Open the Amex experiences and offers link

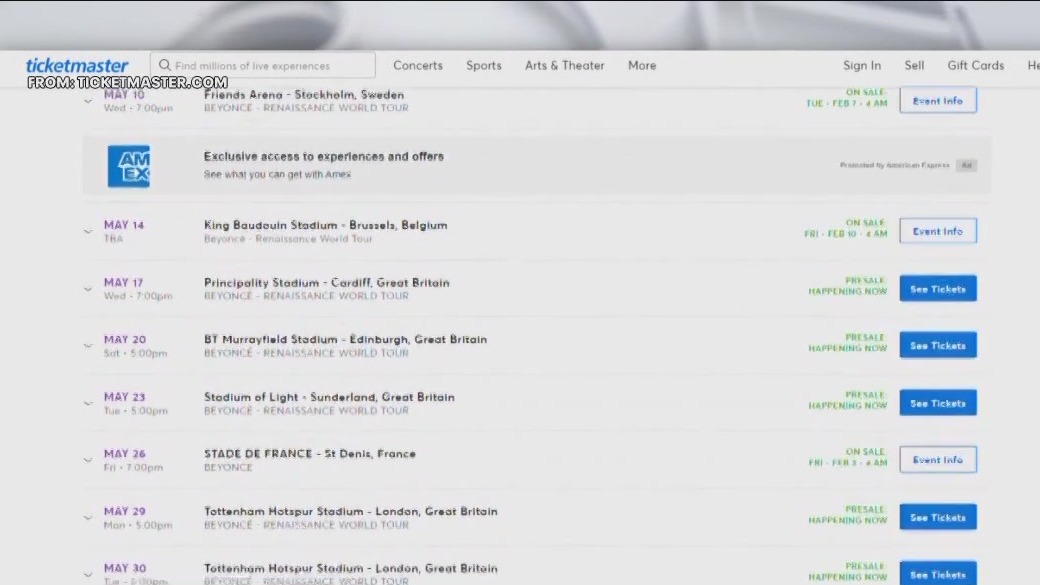[x=323, y=156]
